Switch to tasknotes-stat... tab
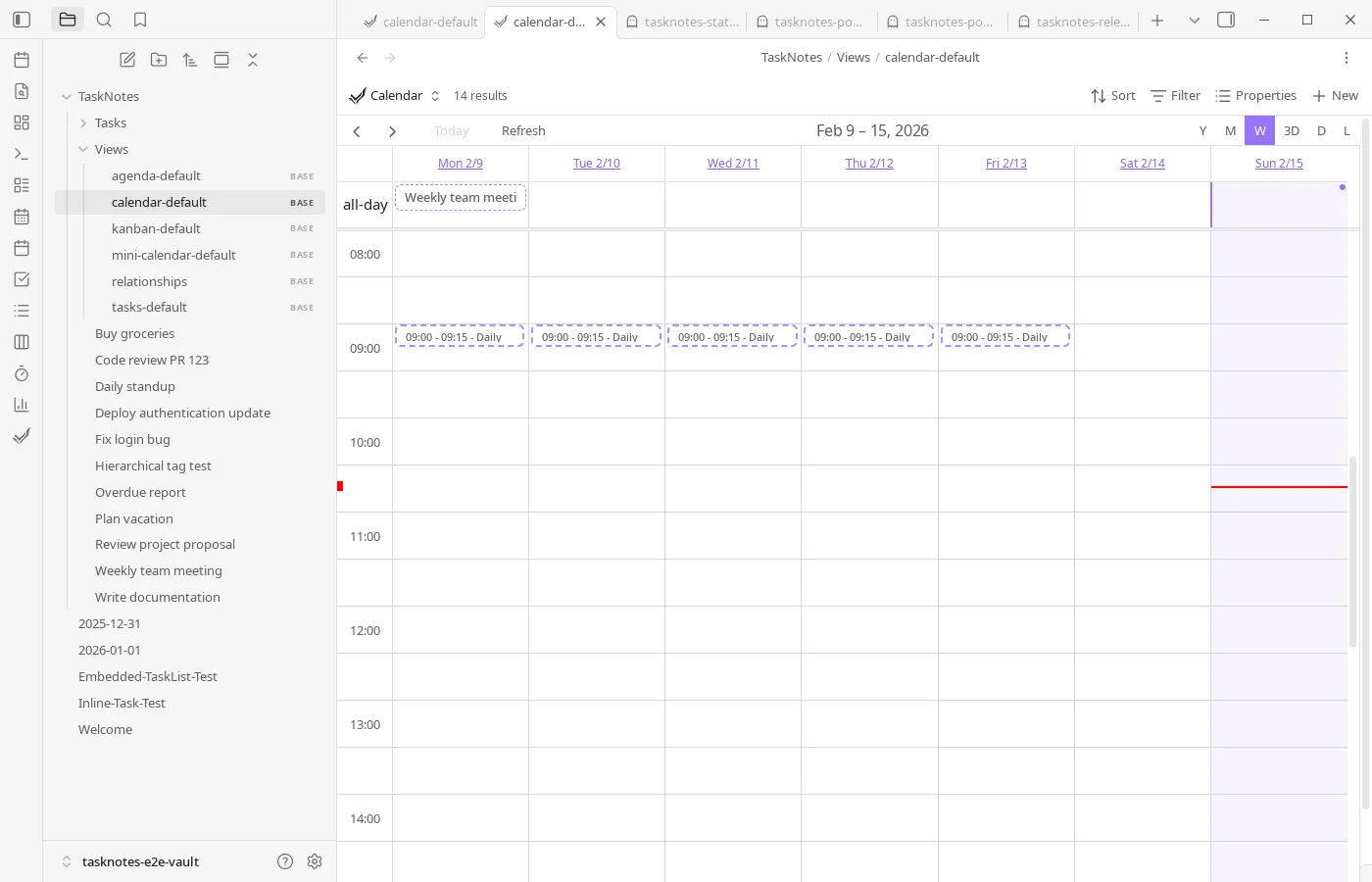Image resolution: width=1372 pixels, height=882 pixels. pos(682,22)
